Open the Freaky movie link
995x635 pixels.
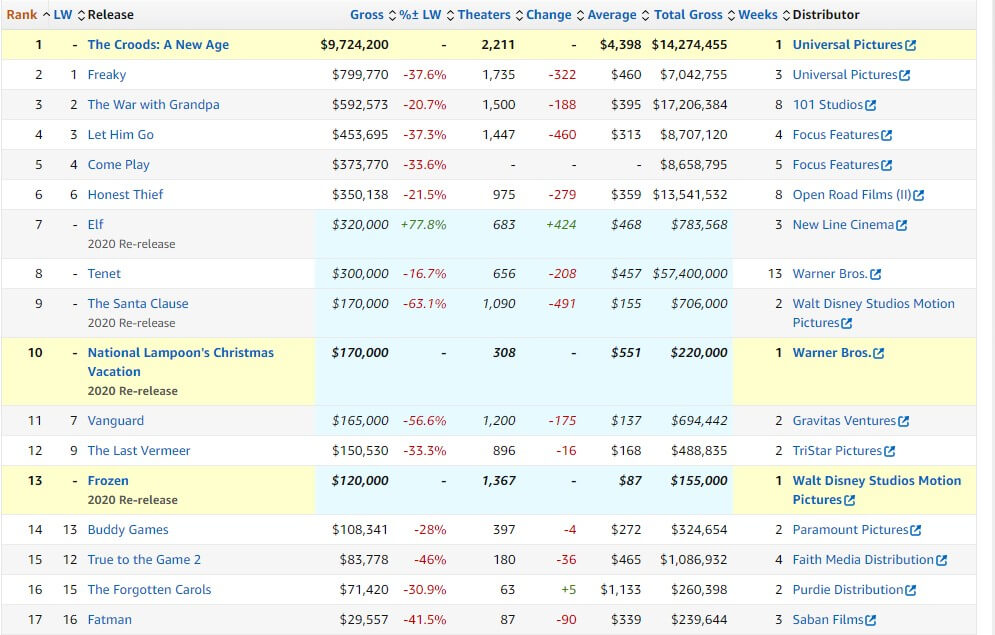106,75
